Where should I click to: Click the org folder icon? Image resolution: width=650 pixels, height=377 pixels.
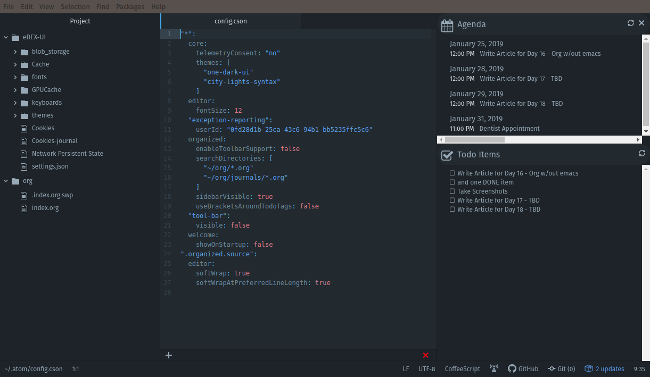click(x=16, y=181)
